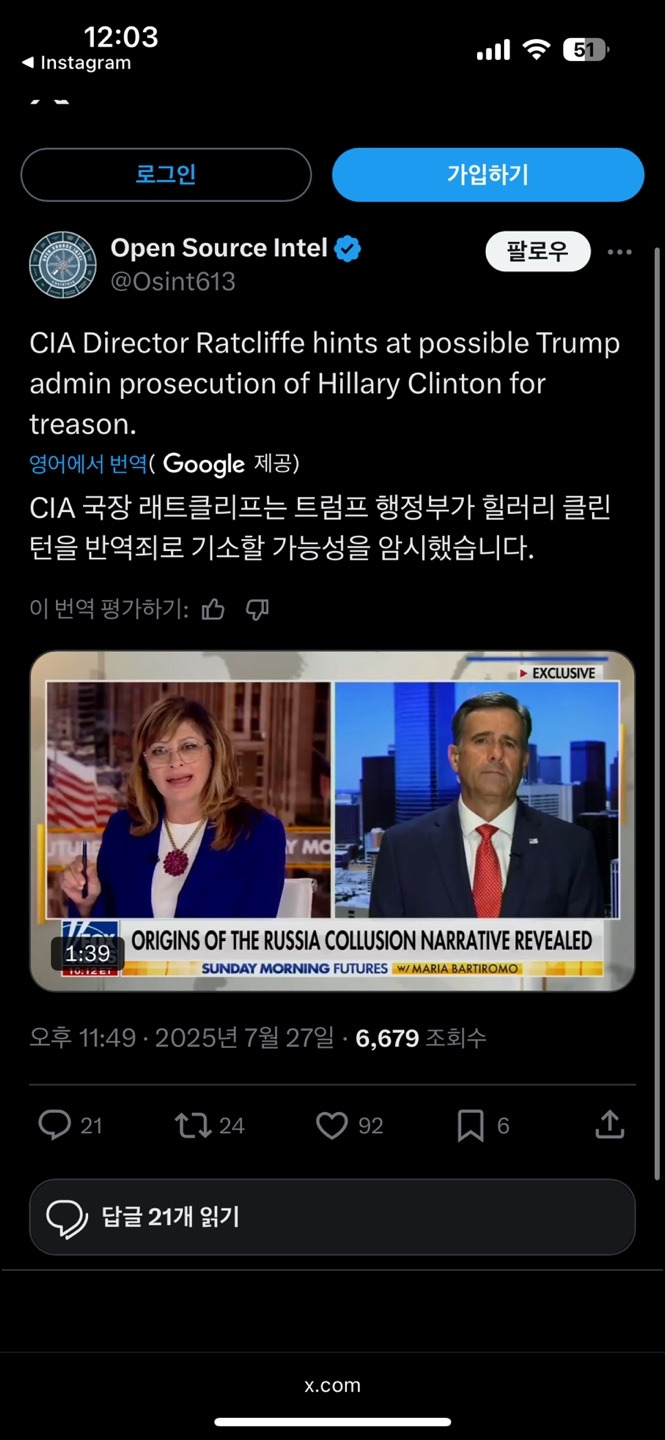Tap 영어에서 번역 translation link

[x=88, y=464]
